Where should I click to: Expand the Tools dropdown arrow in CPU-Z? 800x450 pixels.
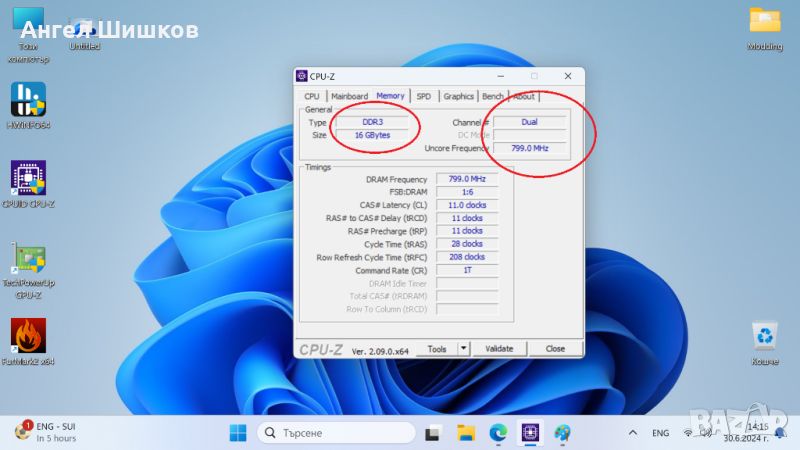pyautogui.click(x=463, y=349)
